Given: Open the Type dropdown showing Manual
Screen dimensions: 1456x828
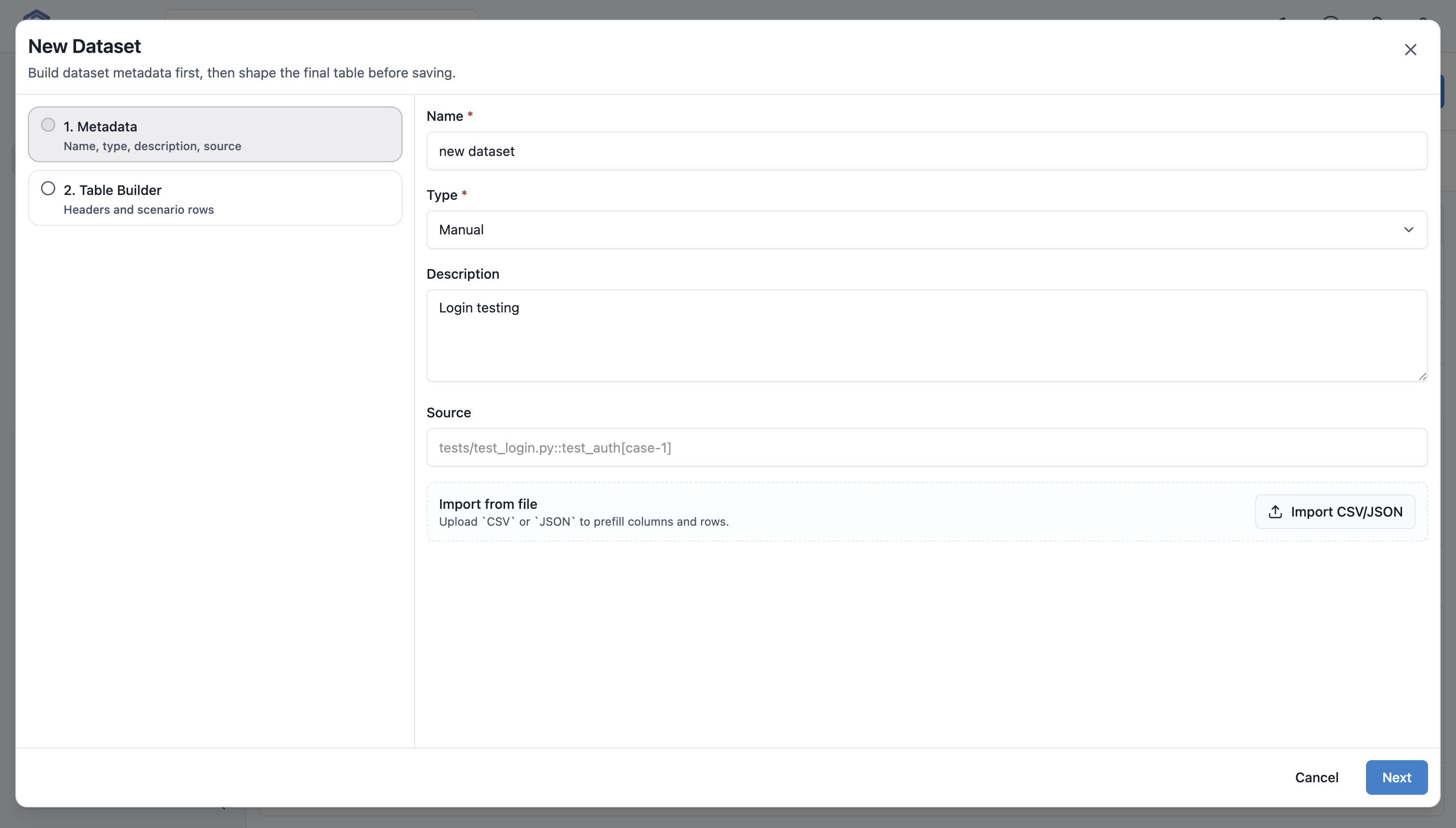Looking at the screenshot, I should (926, 230).
